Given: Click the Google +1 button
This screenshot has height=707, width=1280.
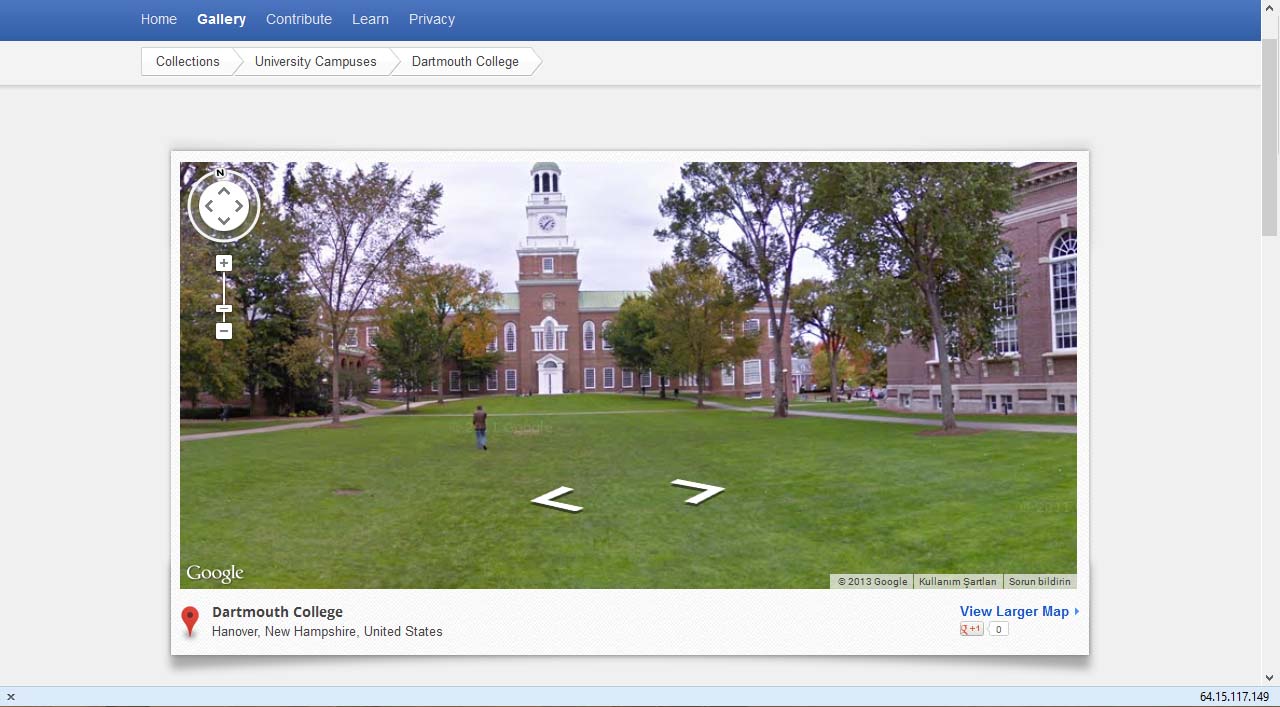Looking at the screenshot, I should click(972, 629).
